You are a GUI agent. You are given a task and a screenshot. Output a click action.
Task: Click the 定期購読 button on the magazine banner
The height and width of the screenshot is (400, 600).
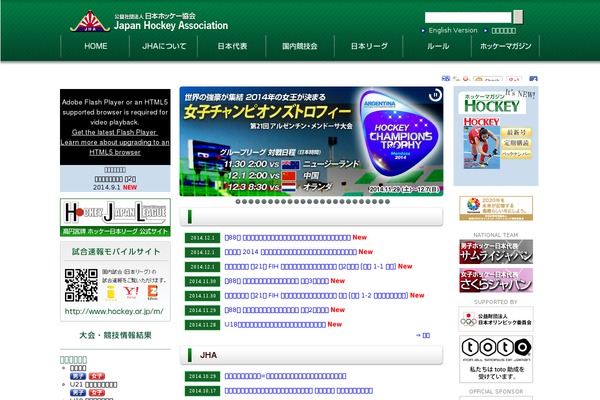point(516,143)
